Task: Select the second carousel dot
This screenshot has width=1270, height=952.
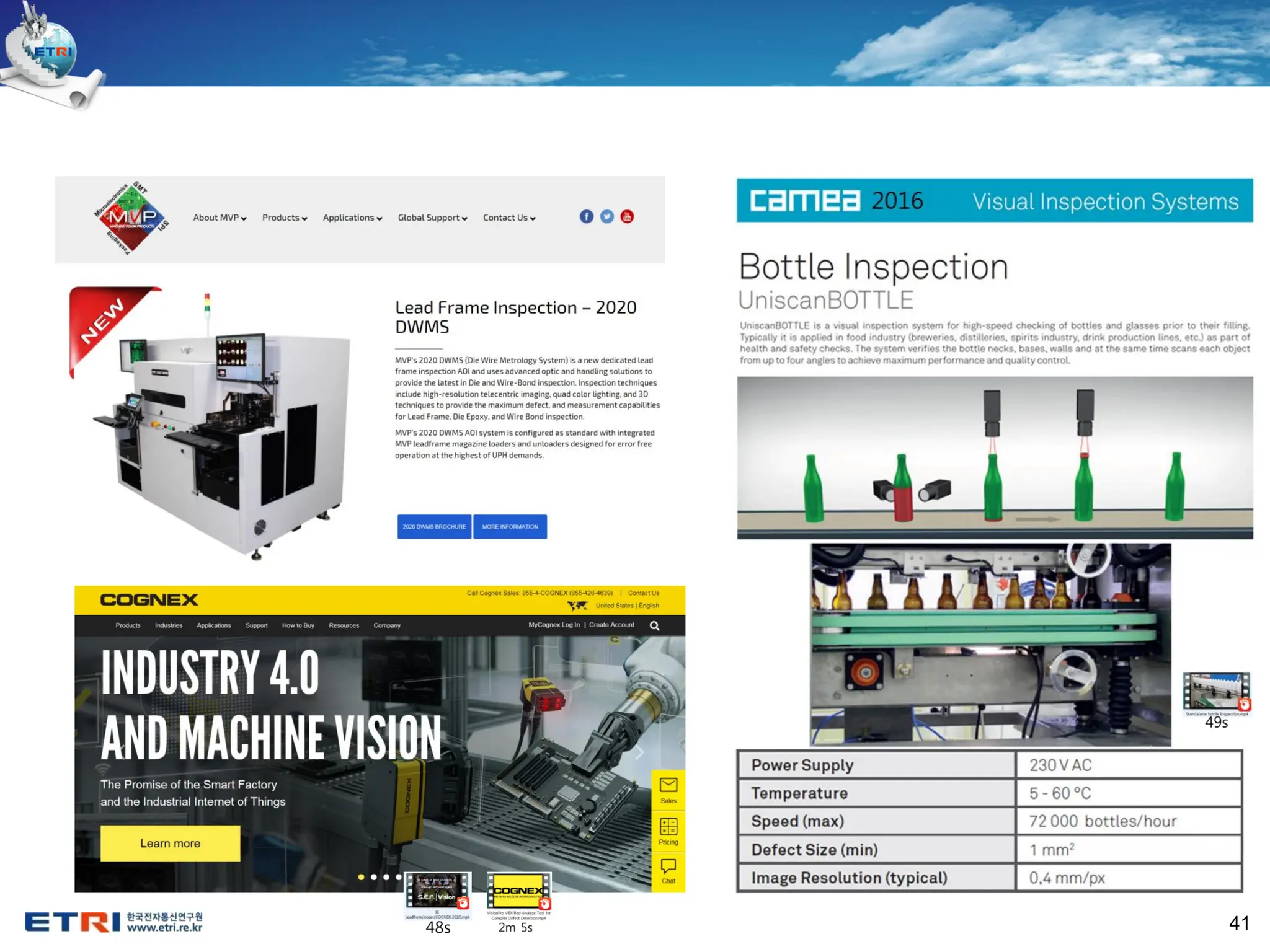Action: [x=373, y=877]
